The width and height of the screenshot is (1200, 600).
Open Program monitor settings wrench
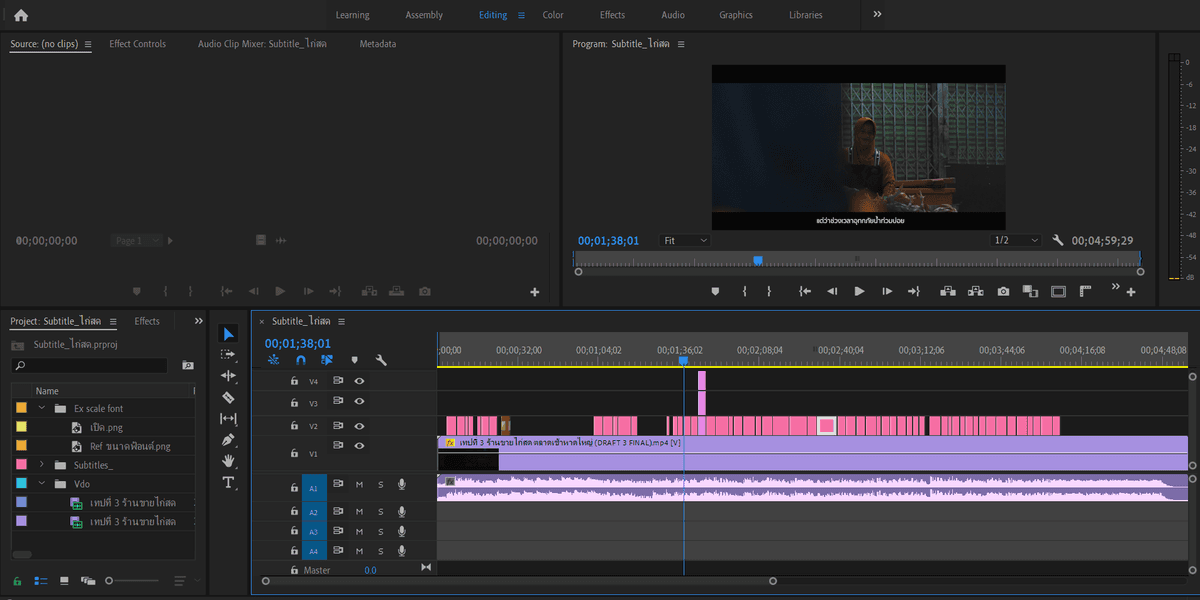coord(1059,240)
